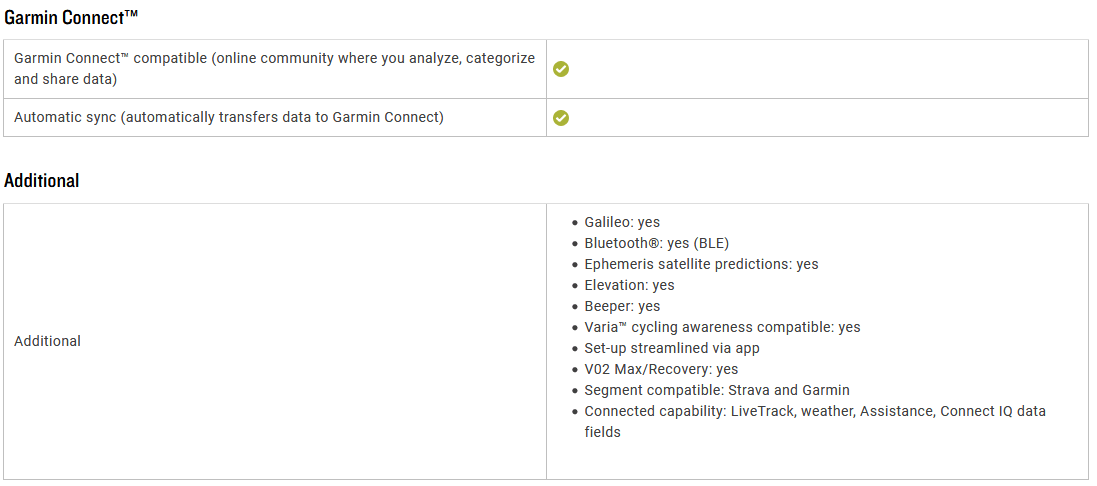Image resolution: width=1097 pixels, height=486 pixels.
Task: Select the Additional section heading
Action: [41, 180]
